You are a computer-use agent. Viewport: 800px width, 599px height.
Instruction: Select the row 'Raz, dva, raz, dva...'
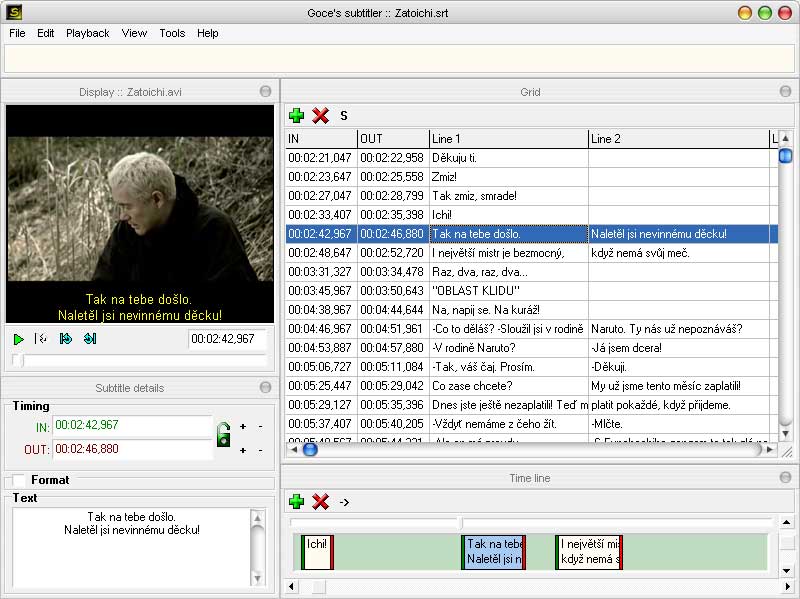point(532,272)
